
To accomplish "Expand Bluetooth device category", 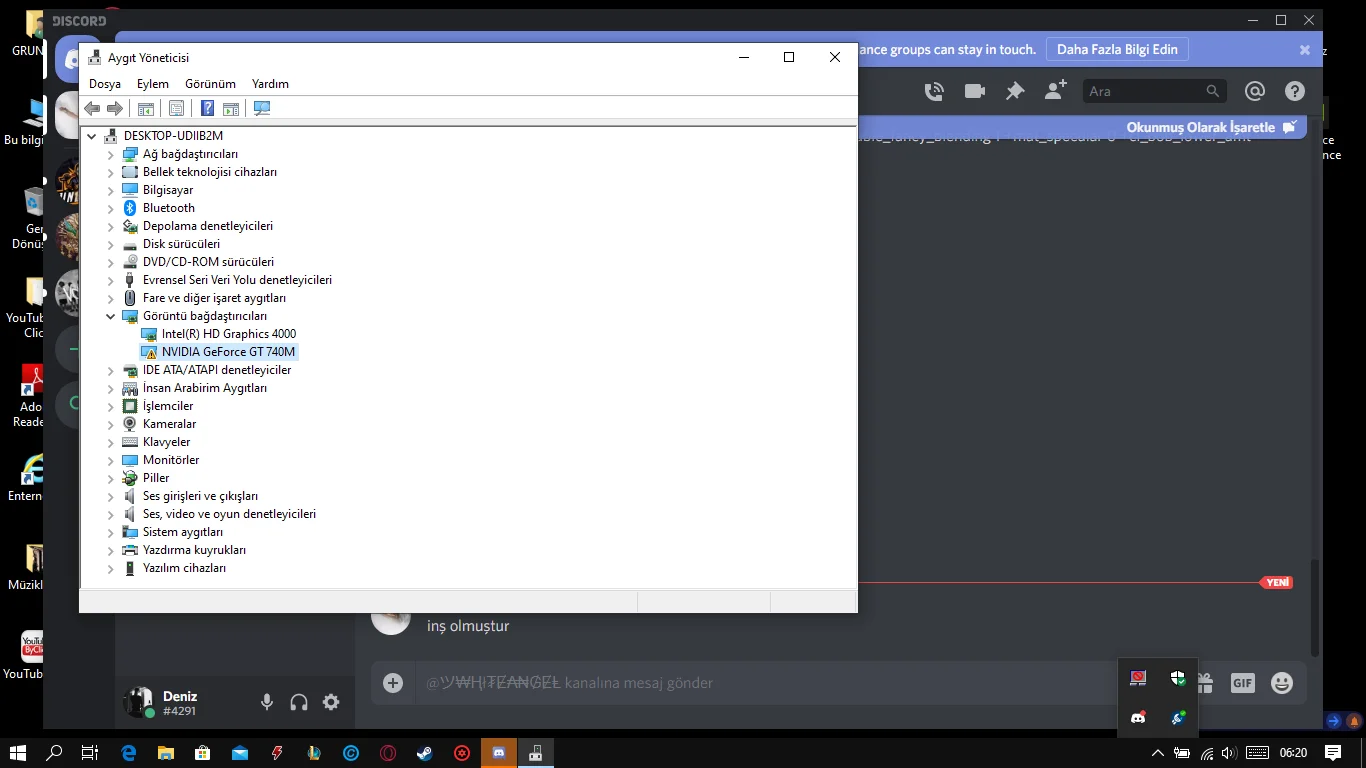I will coord(111,208).
